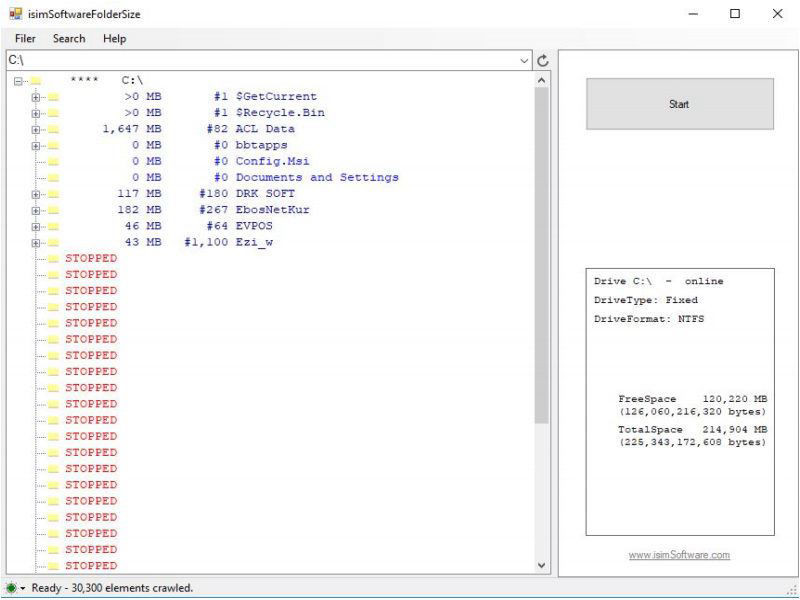Click folder icon of $Recycle.Bin row

(x=54, y=113)
